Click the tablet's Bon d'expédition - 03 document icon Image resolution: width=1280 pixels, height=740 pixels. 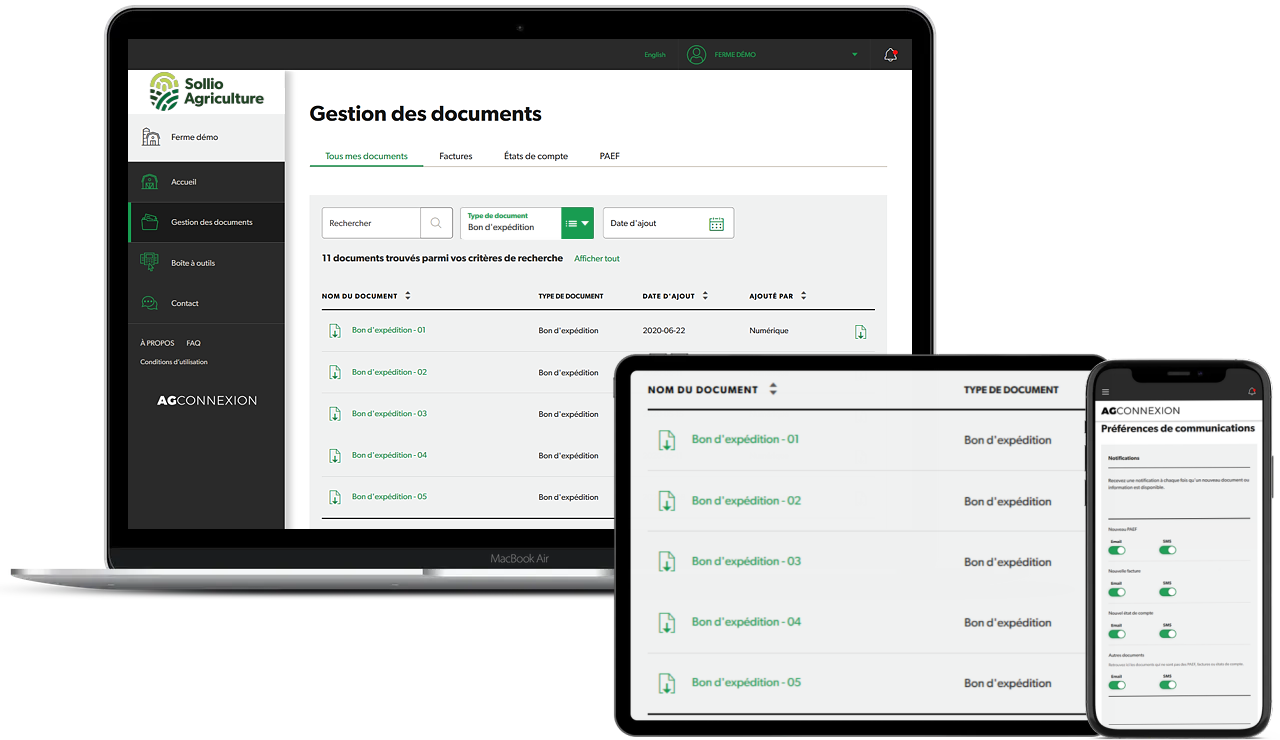click(666, 562)
